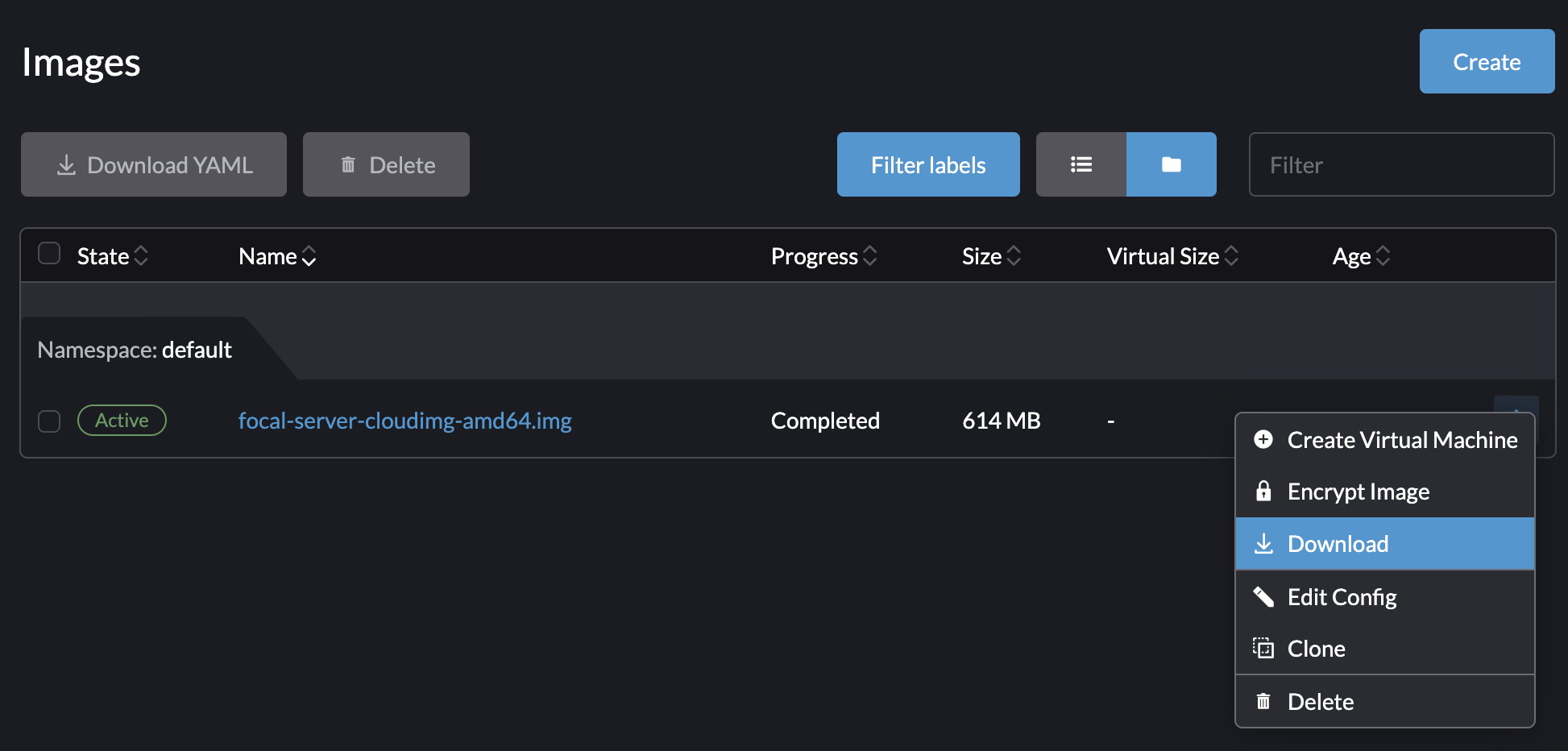Open the focal-server-cloudimg-amd64.img image link
Viewport: 1568px width, 751px height.
point(404,421)
